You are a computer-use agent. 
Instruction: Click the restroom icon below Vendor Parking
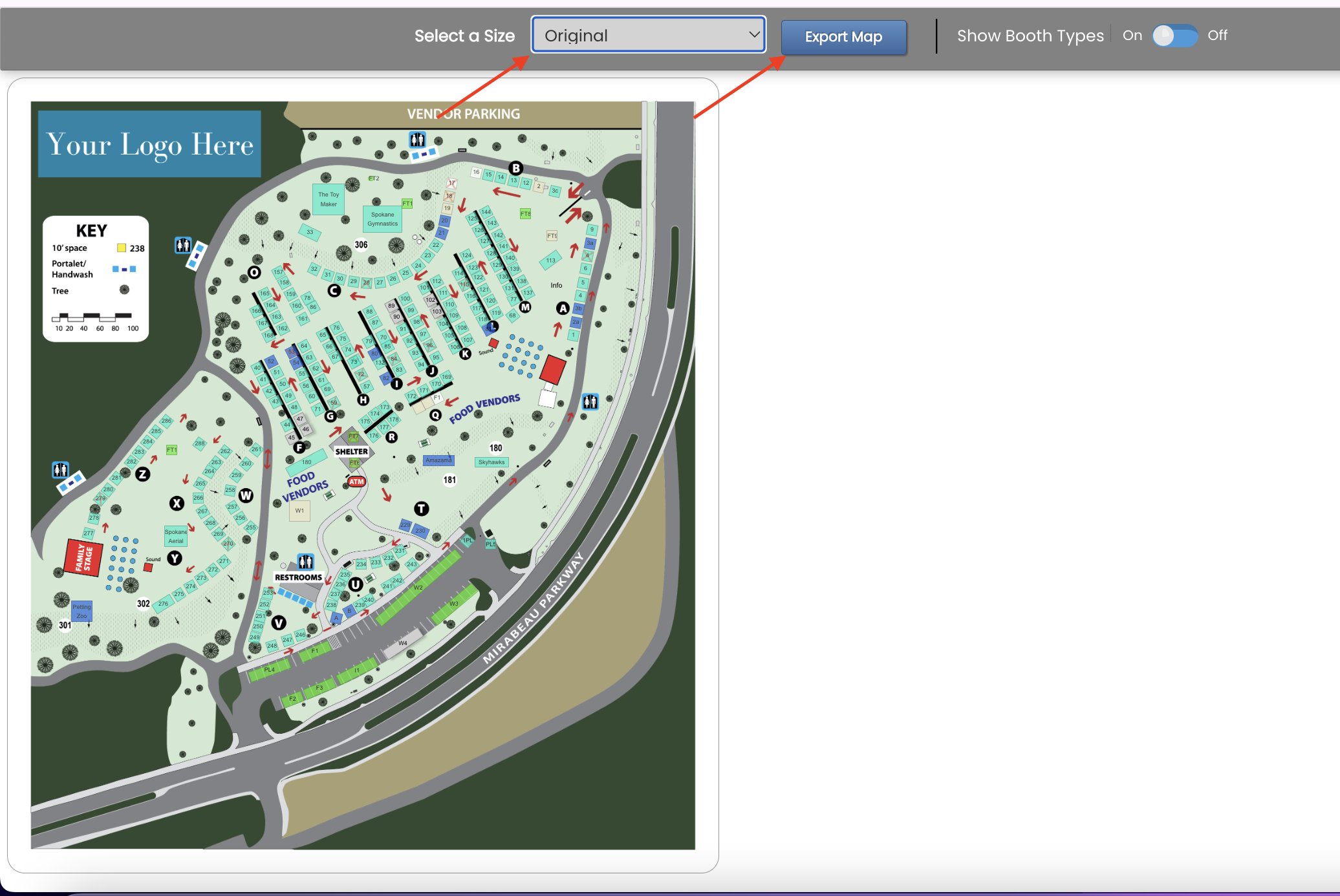pos(417,139)
